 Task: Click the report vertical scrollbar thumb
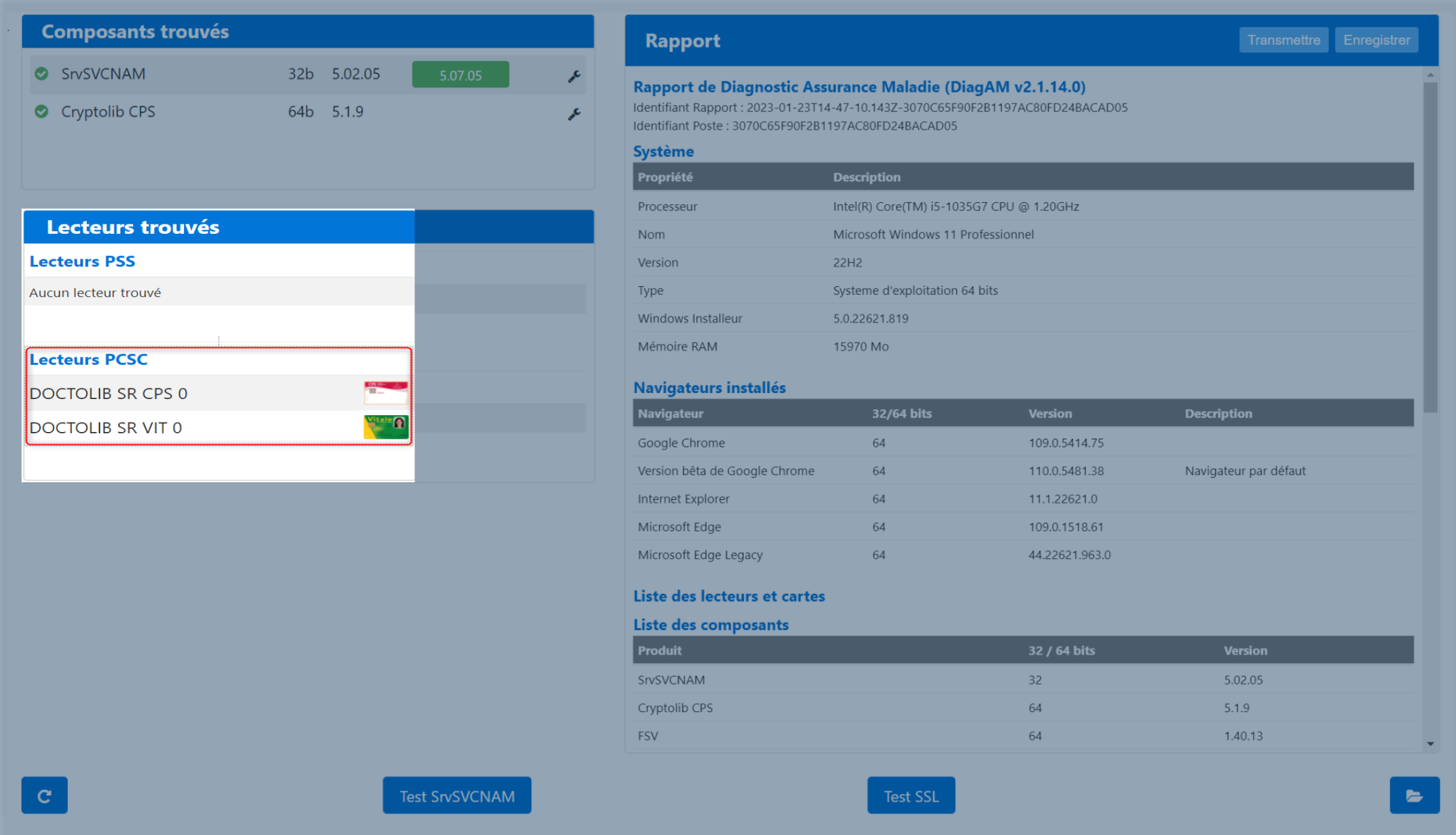click(x=1430, y=247)
